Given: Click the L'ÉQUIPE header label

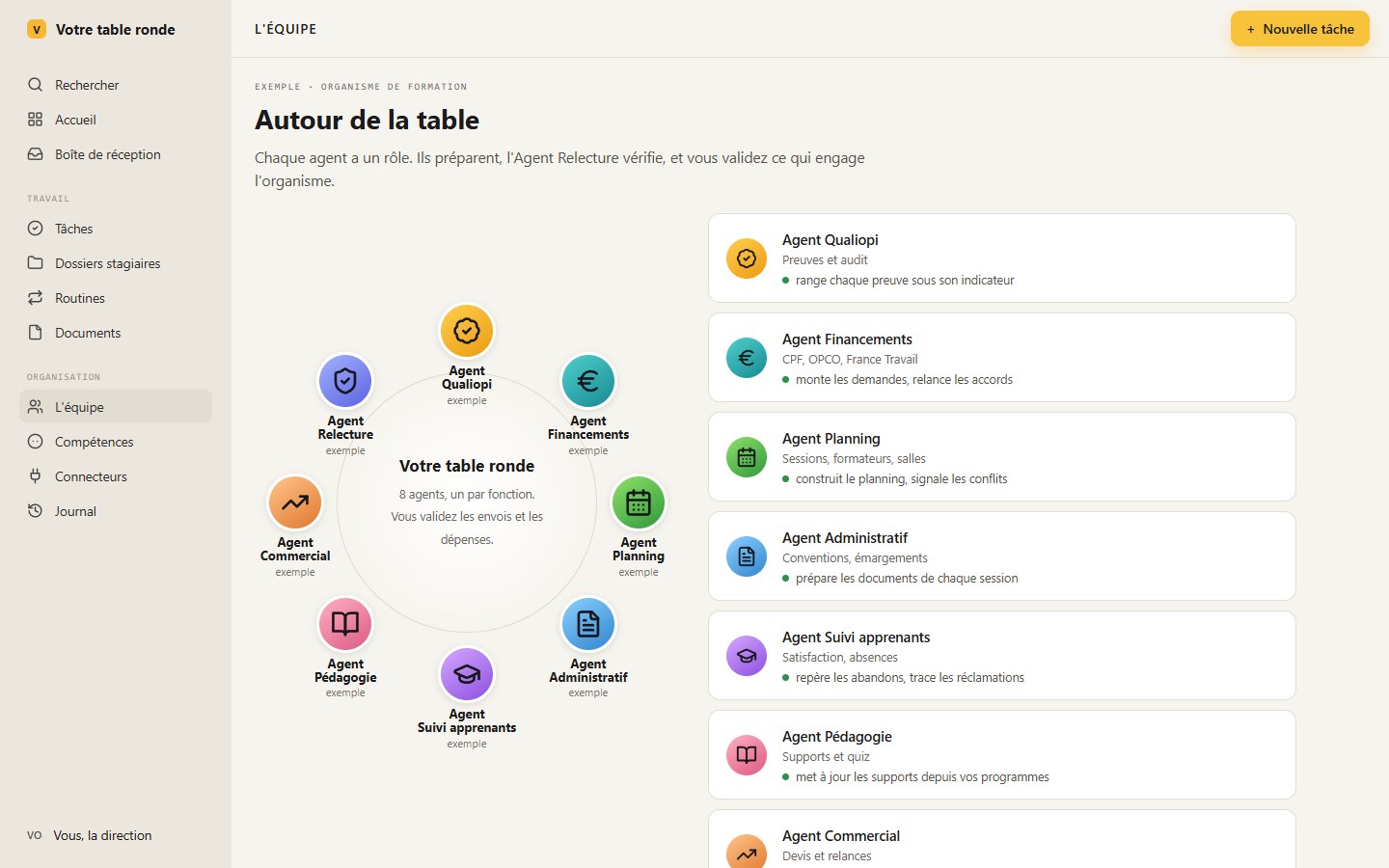Looking at the screenshot, I should 286,29.
